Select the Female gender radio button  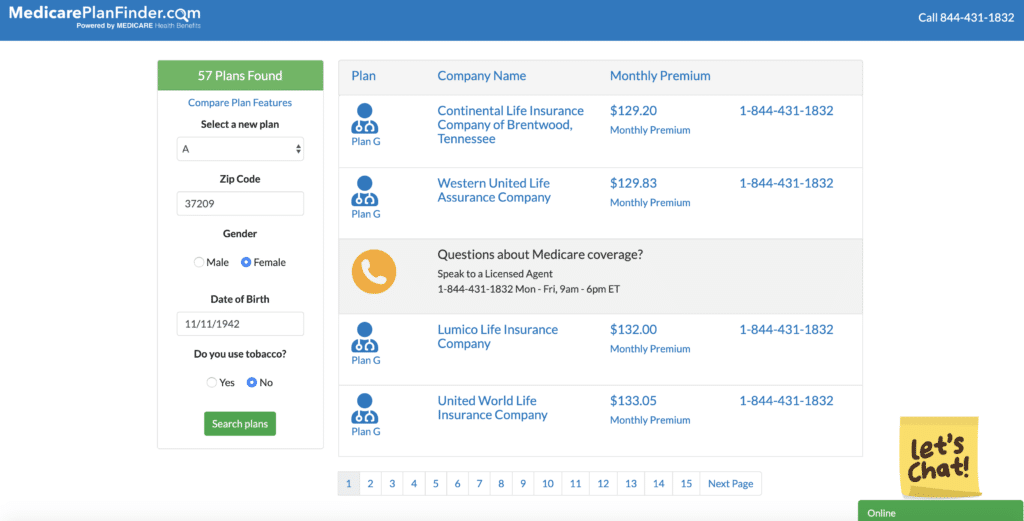[x=246, y=262]
